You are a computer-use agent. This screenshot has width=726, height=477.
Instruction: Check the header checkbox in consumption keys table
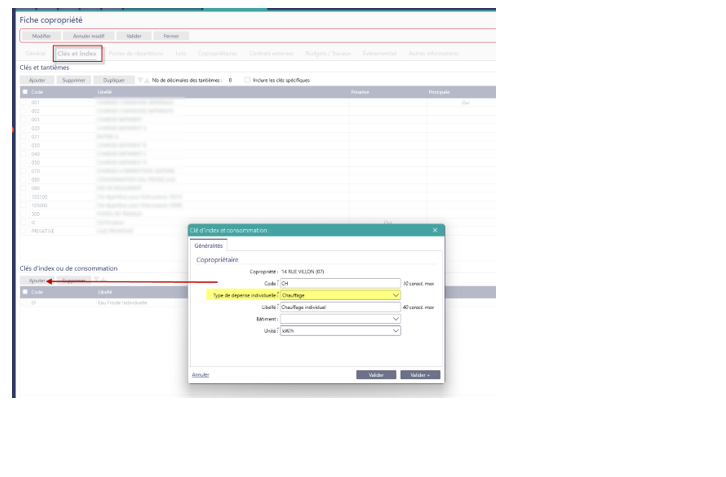[x=25, y=292]
